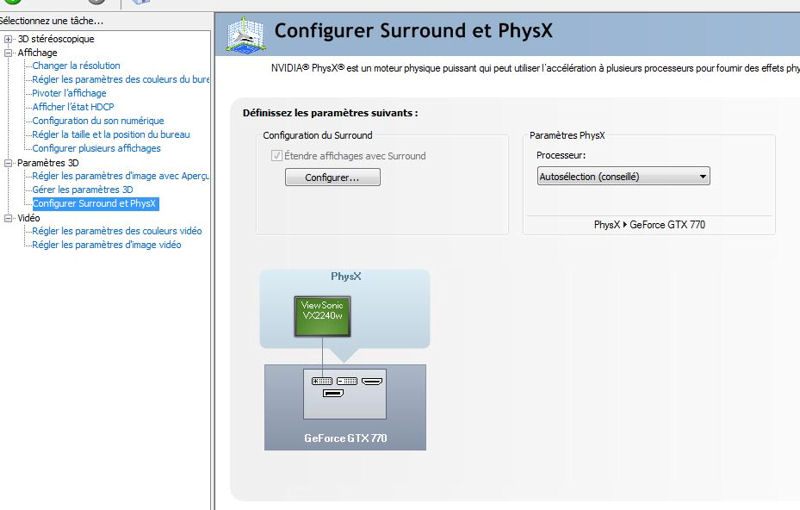800x510 pixels.
Task: Select the 3D stéréoscopique category
Action: point(56,39)
